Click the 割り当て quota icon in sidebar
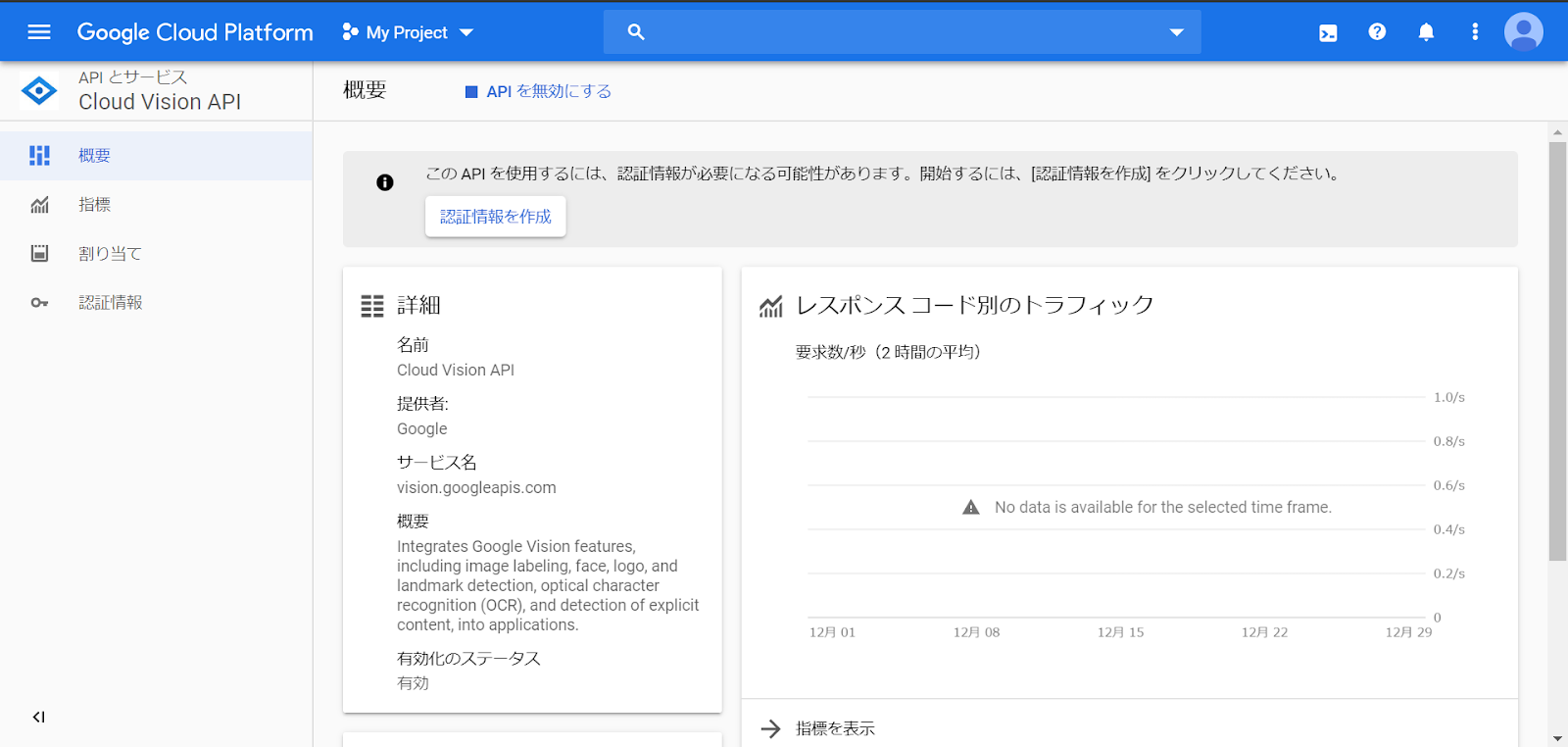1568x747 pixels. coord(39,254)
